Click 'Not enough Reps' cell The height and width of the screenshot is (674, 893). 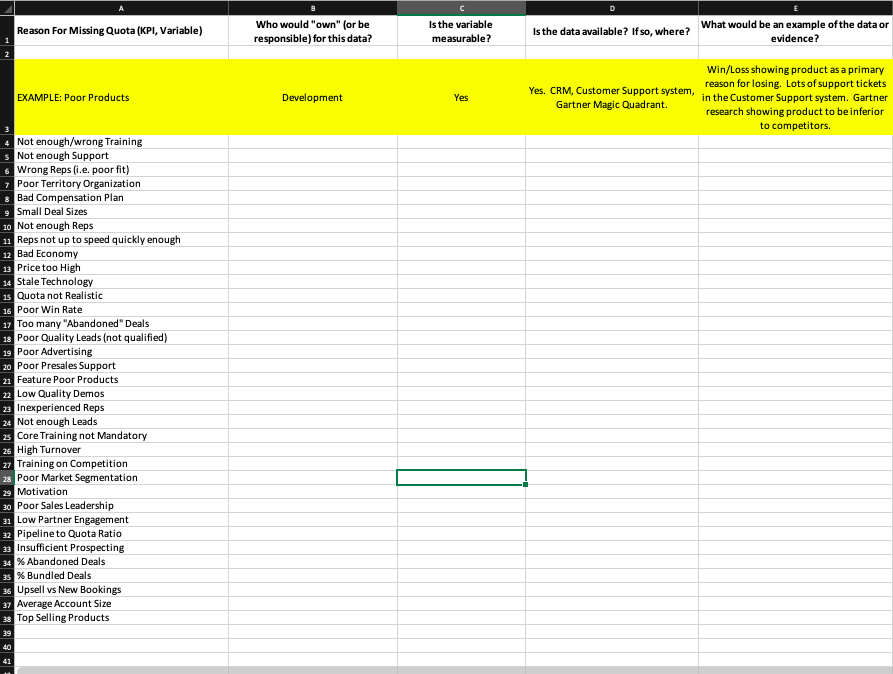tap(121, 226)
